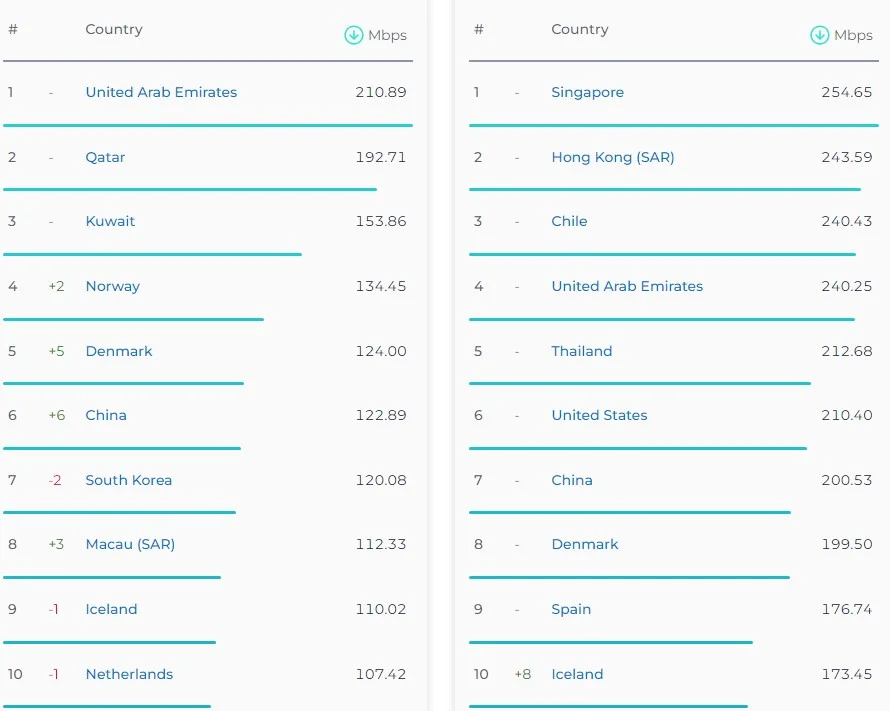Click the United States link
The image size is (890, 711).
coord(599,415)
